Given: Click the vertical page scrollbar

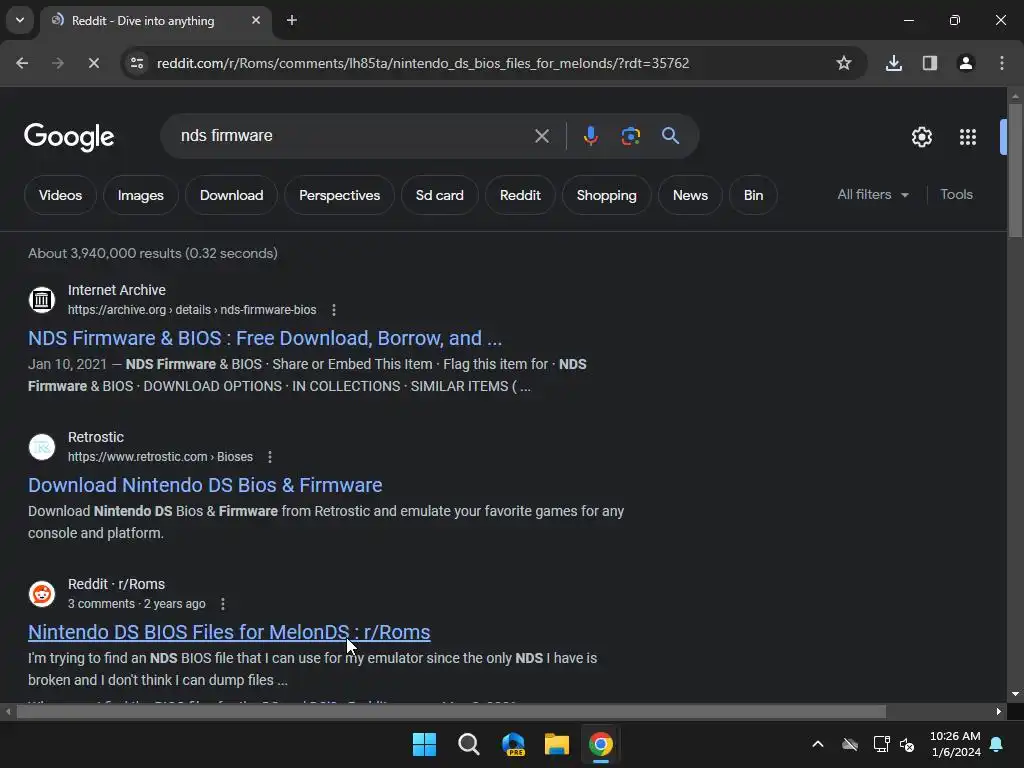Looking at the screenshot, I should pos(1015,170).
